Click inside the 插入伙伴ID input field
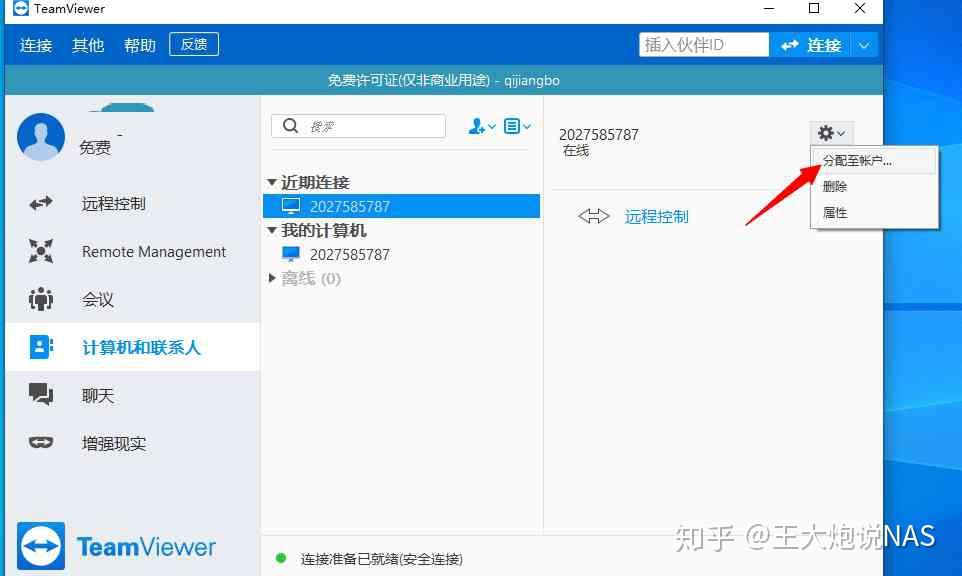The width and height of the screenshot is (962, 576). (703, 44)
